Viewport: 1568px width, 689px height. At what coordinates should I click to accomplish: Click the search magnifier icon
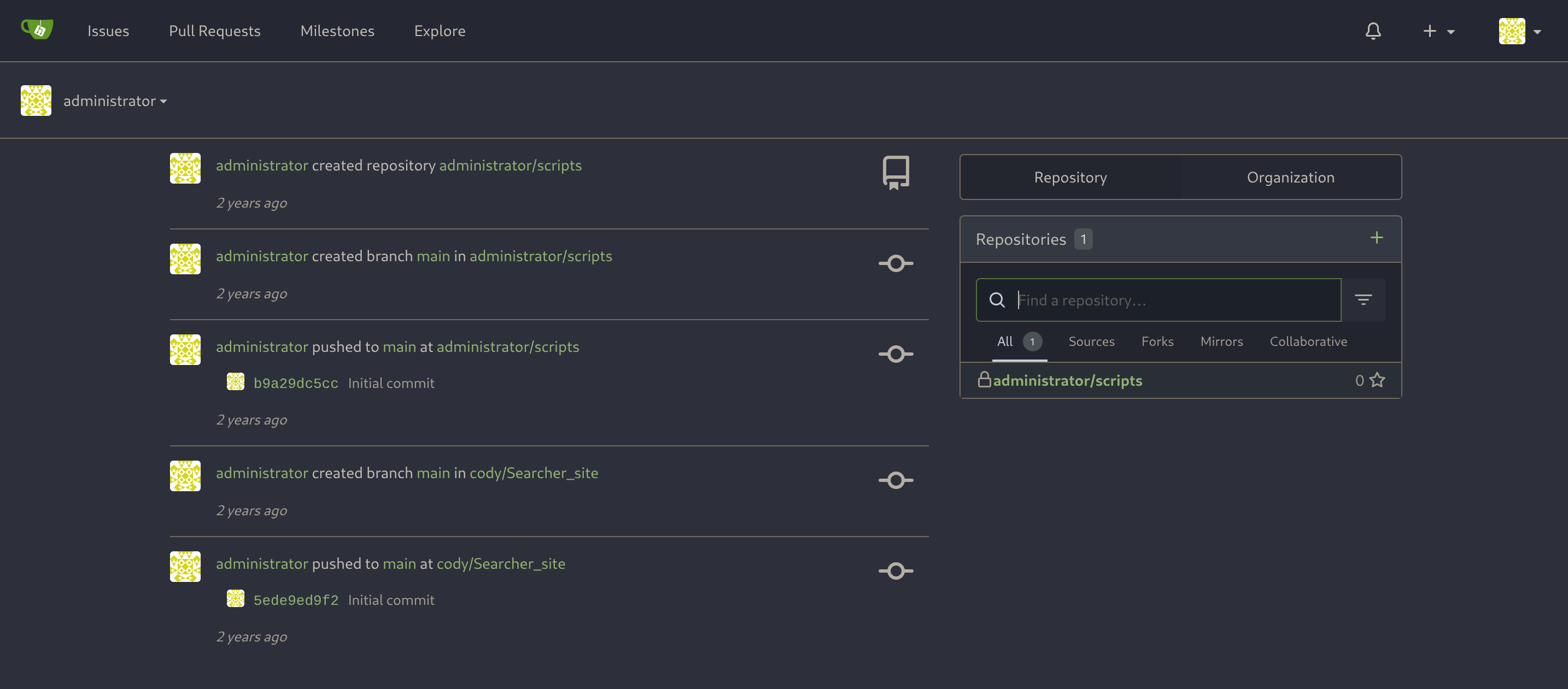[x=997, y=300]
